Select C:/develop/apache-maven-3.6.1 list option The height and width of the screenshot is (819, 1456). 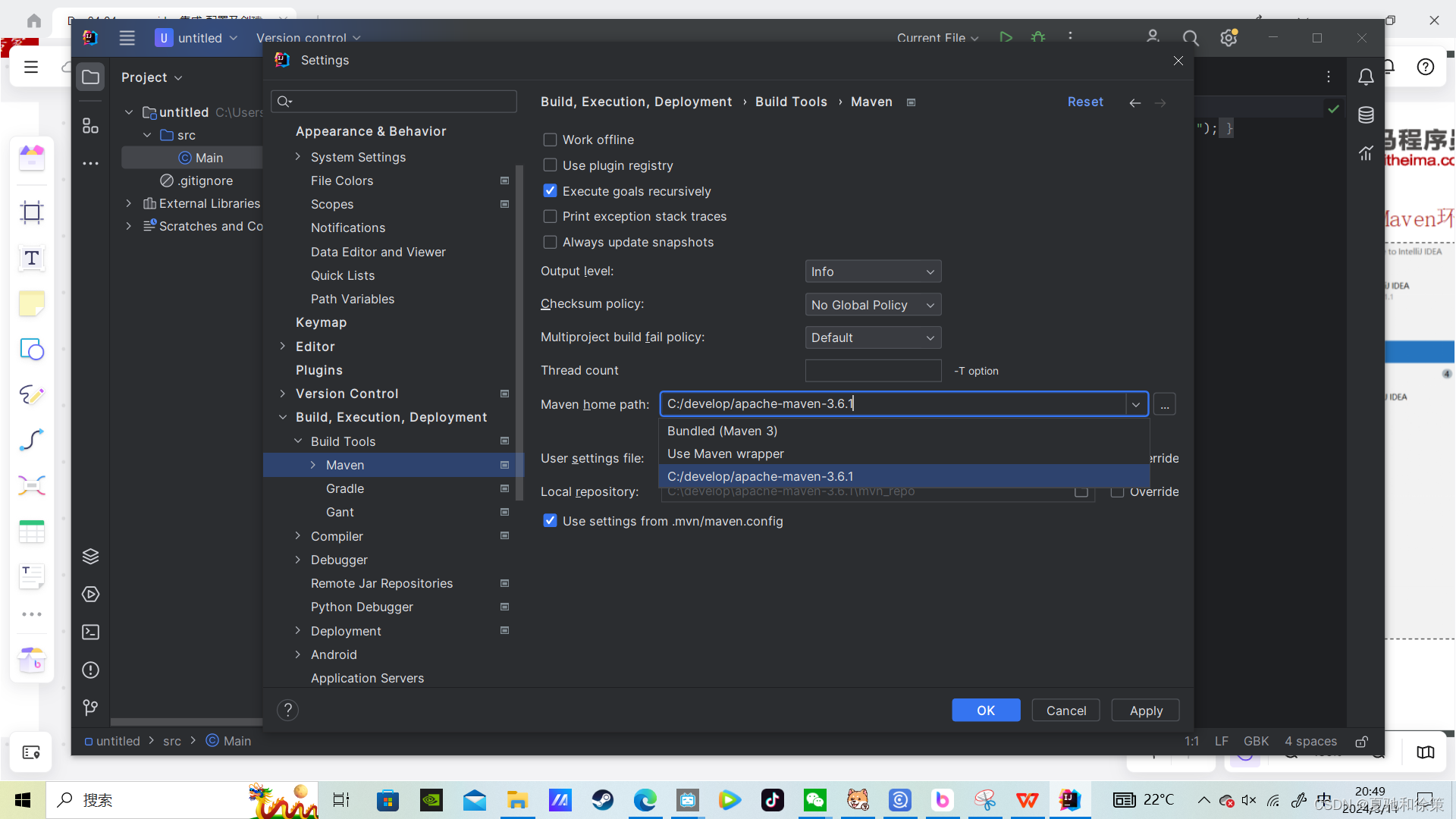(904, 476)
